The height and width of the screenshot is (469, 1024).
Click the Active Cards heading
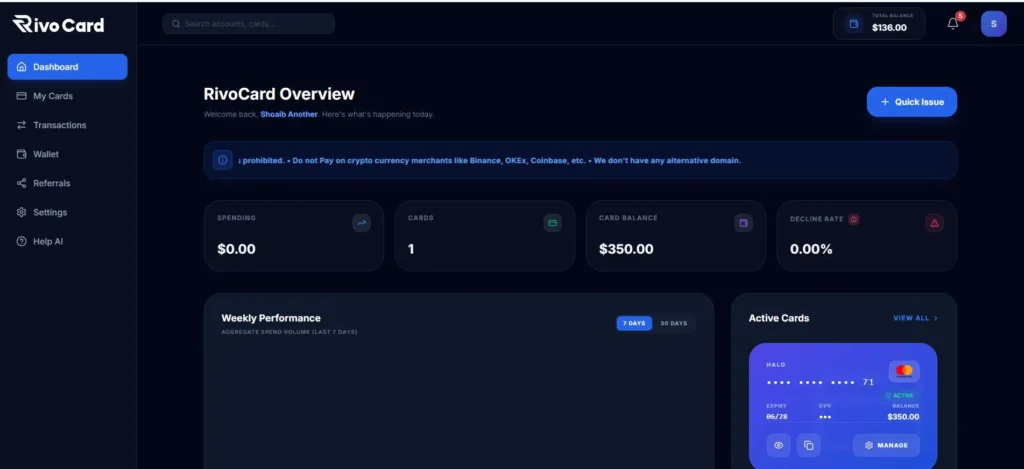pos(778,318)
